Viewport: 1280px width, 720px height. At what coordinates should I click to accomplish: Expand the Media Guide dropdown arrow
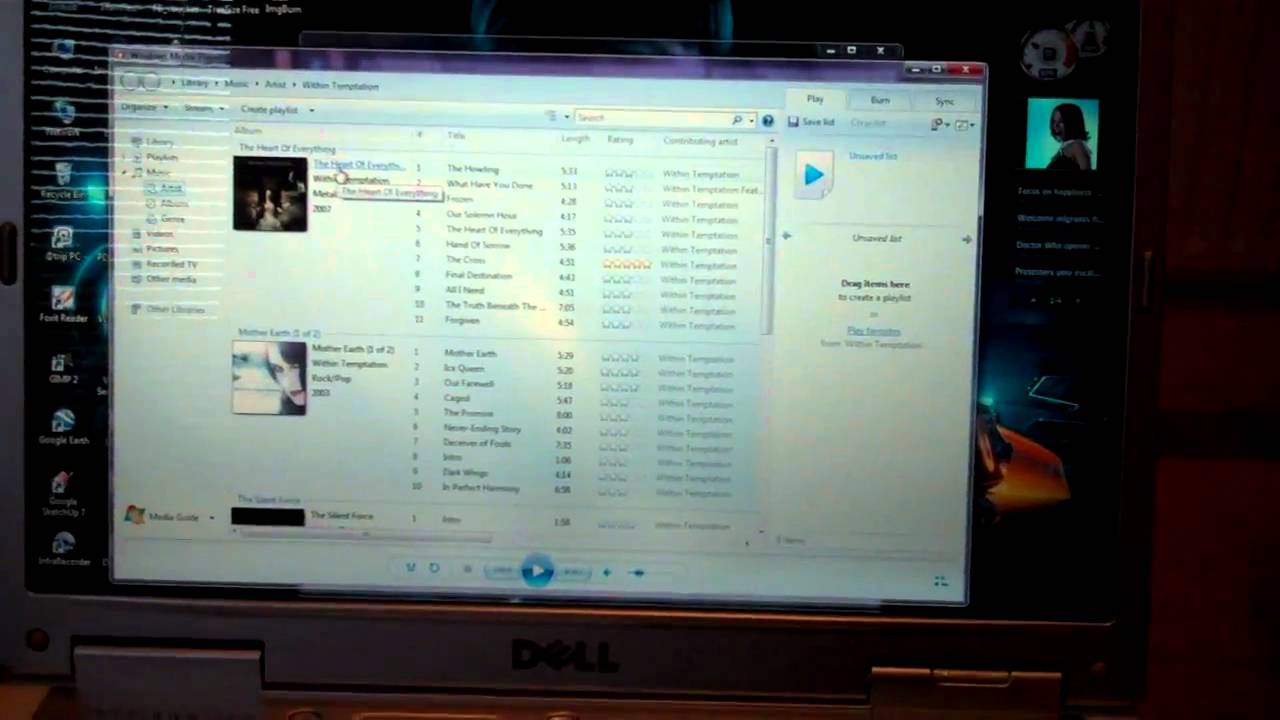211,517
